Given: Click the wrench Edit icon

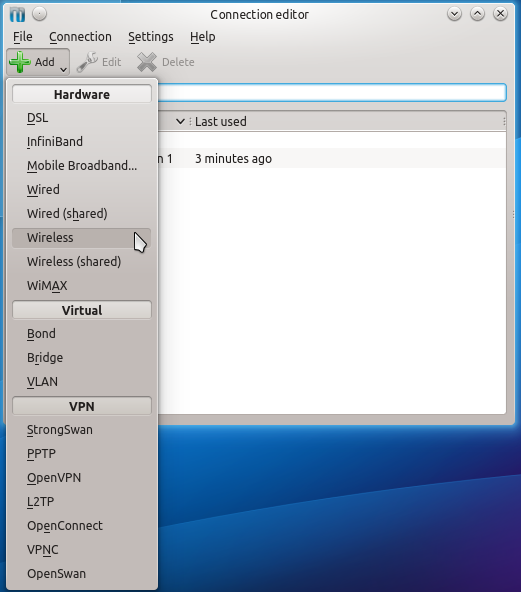Looking at the screenshot, I should coord(87,62).
